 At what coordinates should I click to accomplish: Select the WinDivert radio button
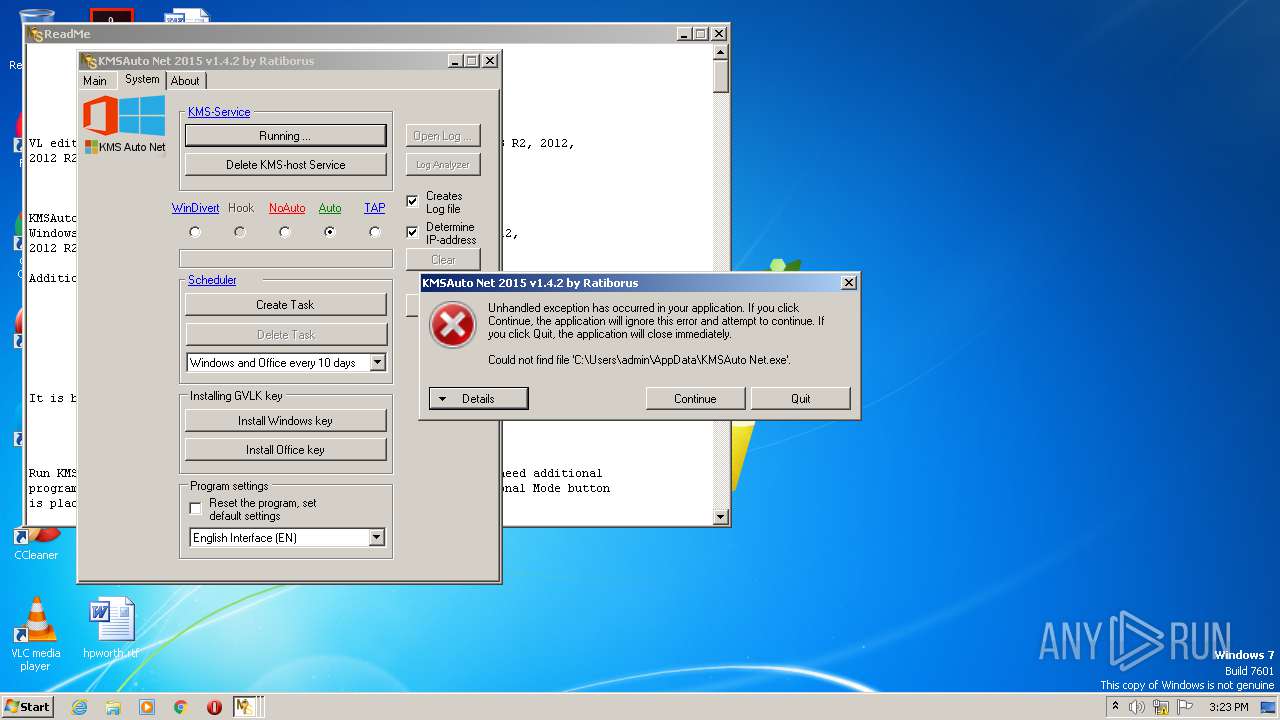(x=195, y=232)
